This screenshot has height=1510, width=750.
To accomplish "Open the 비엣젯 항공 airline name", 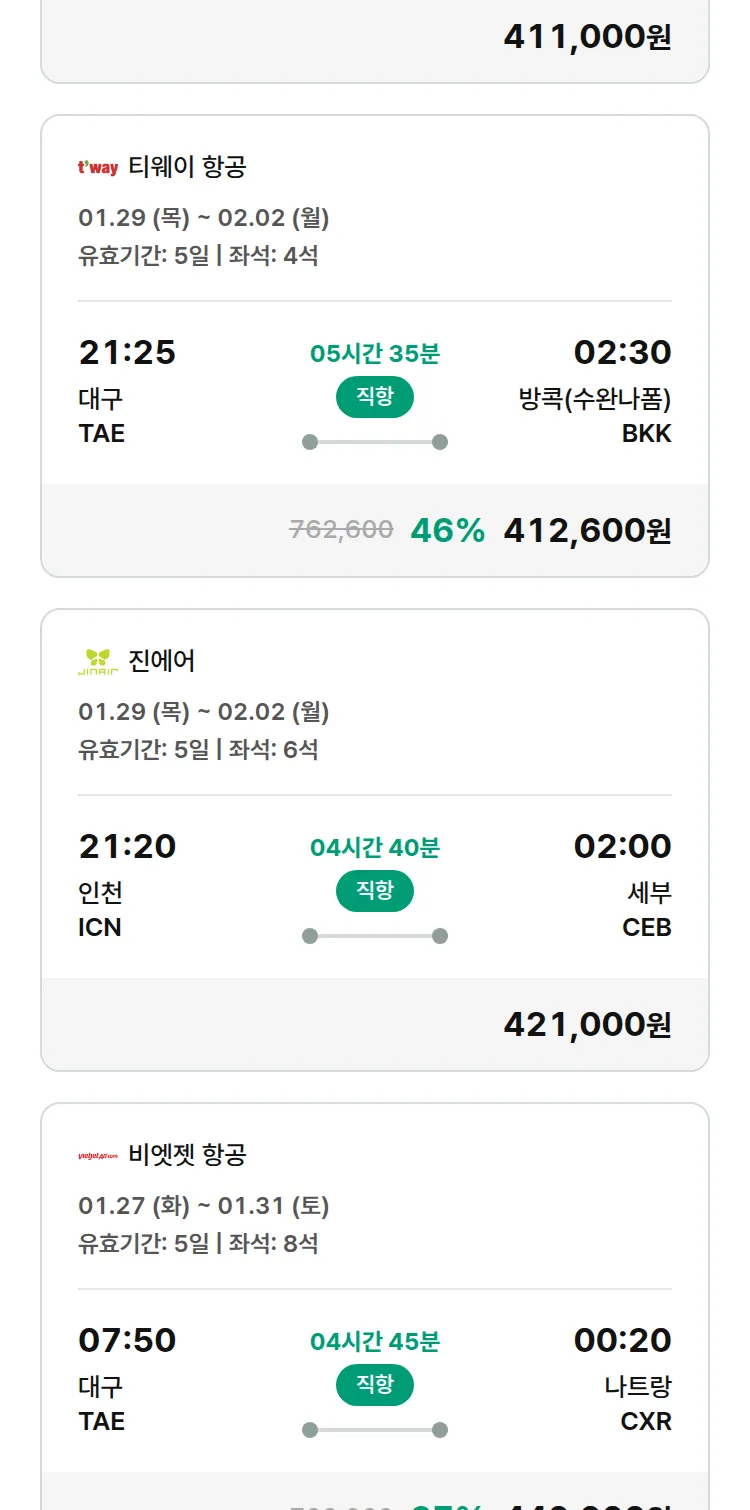I will pos(187,1155).
